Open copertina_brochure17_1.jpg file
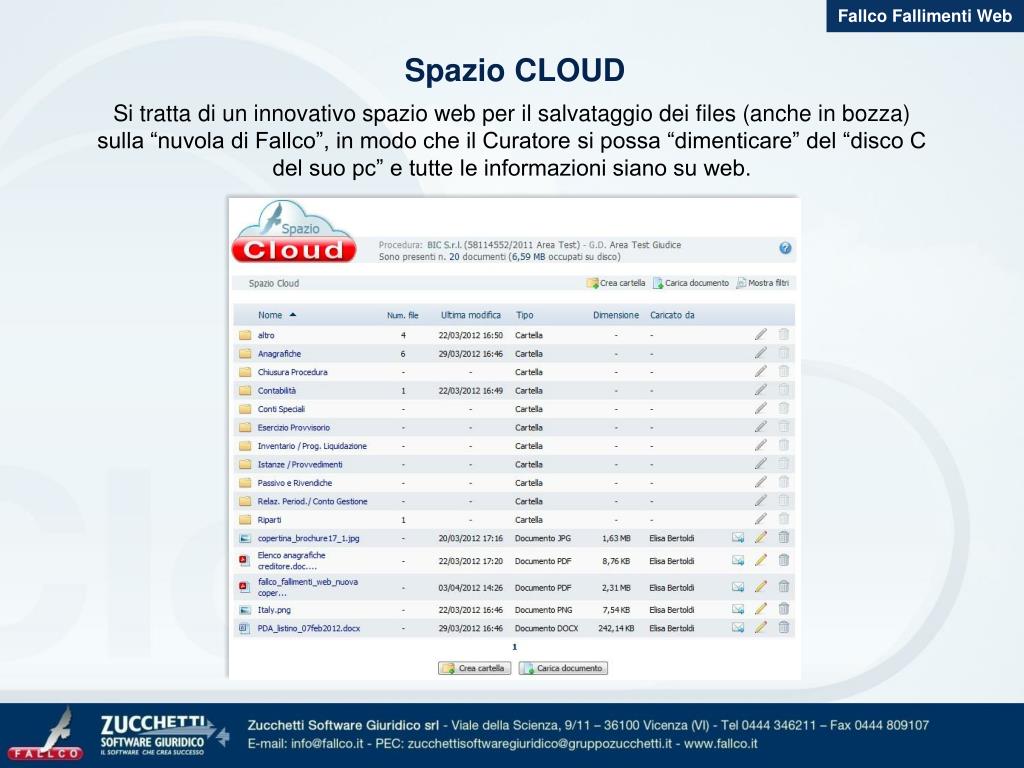This screenshot has width=1024, height=768. tap(308, 538)
